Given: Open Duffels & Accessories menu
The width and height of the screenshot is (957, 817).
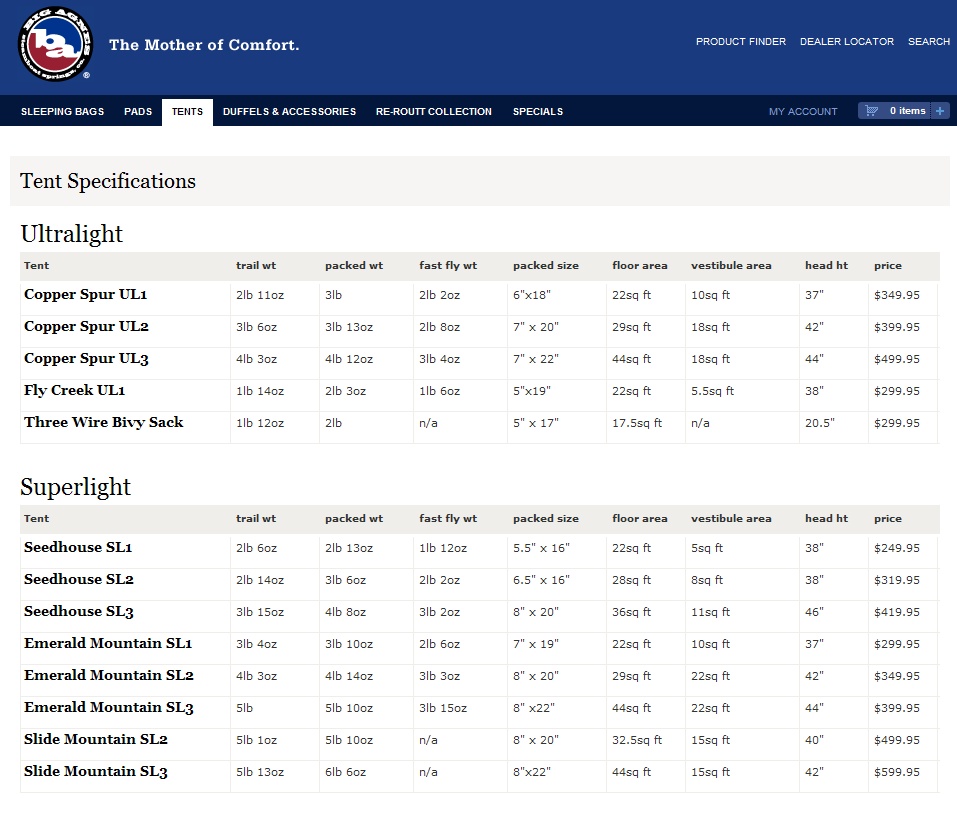Looking at the screenshot, I should coord(289,112).
